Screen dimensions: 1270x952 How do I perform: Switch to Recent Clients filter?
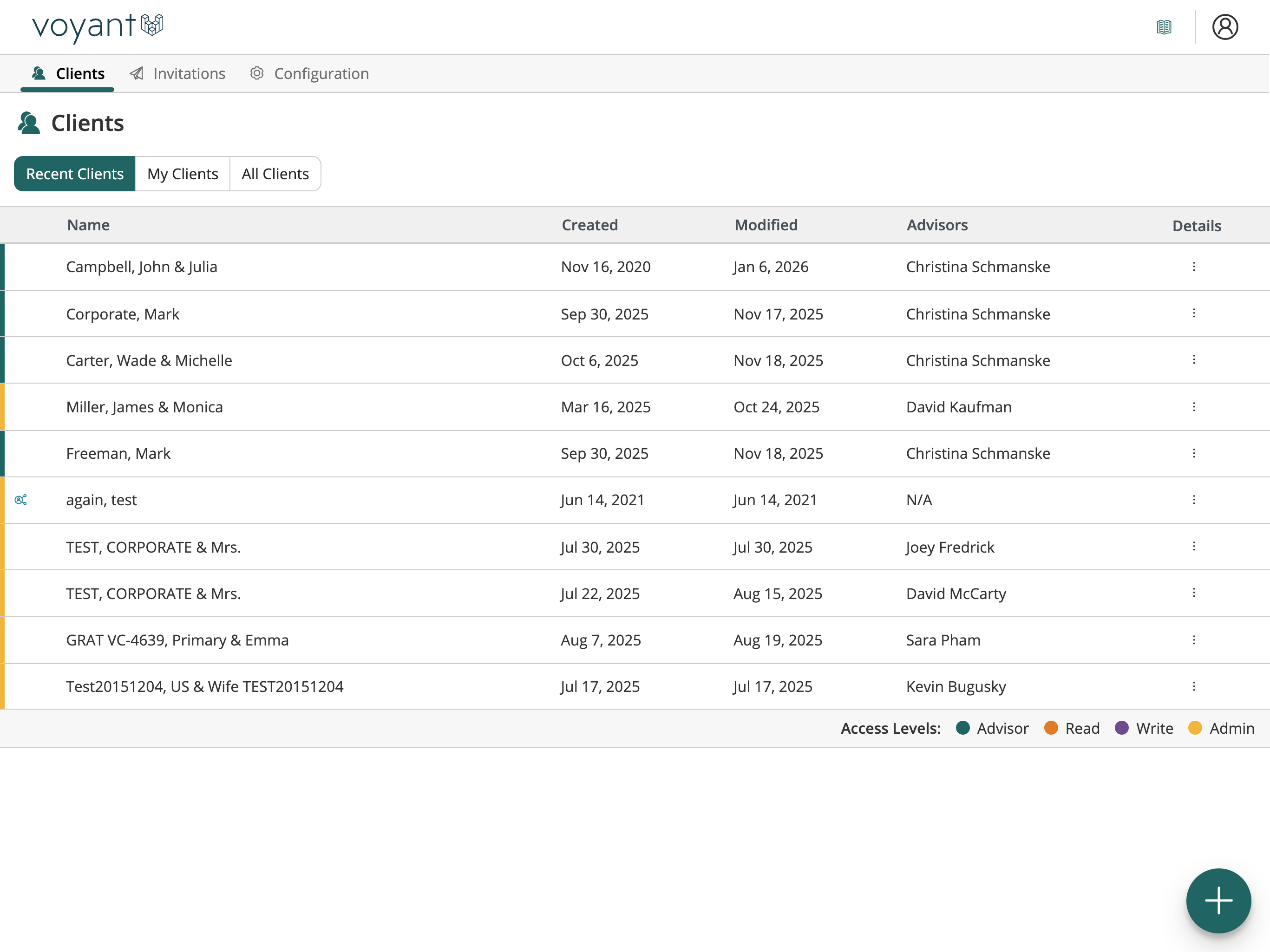[x=75, y=174]
